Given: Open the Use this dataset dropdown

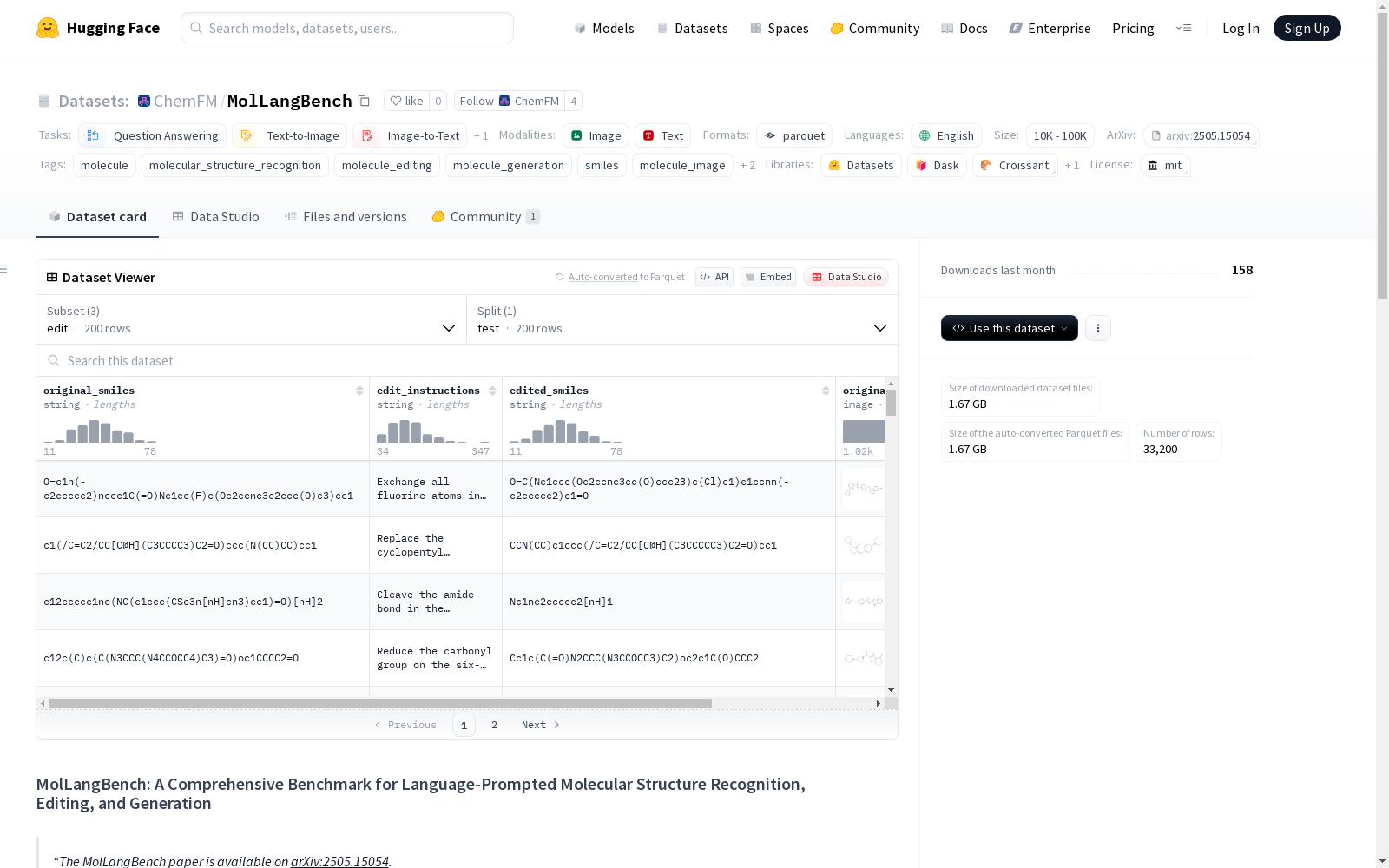Looking at the screenshot, I should pyautogui.click(x=1010, y=328).
